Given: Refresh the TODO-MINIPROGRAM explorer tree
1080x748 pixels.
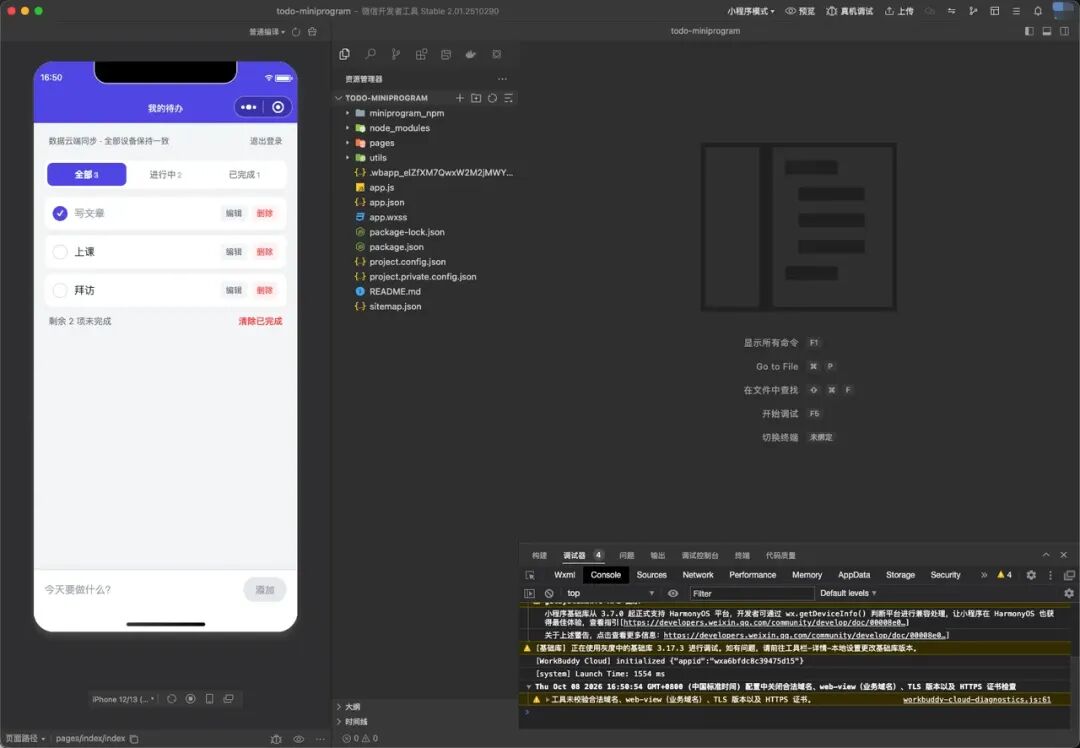Looking at the screenshot, I should (492, 98).
